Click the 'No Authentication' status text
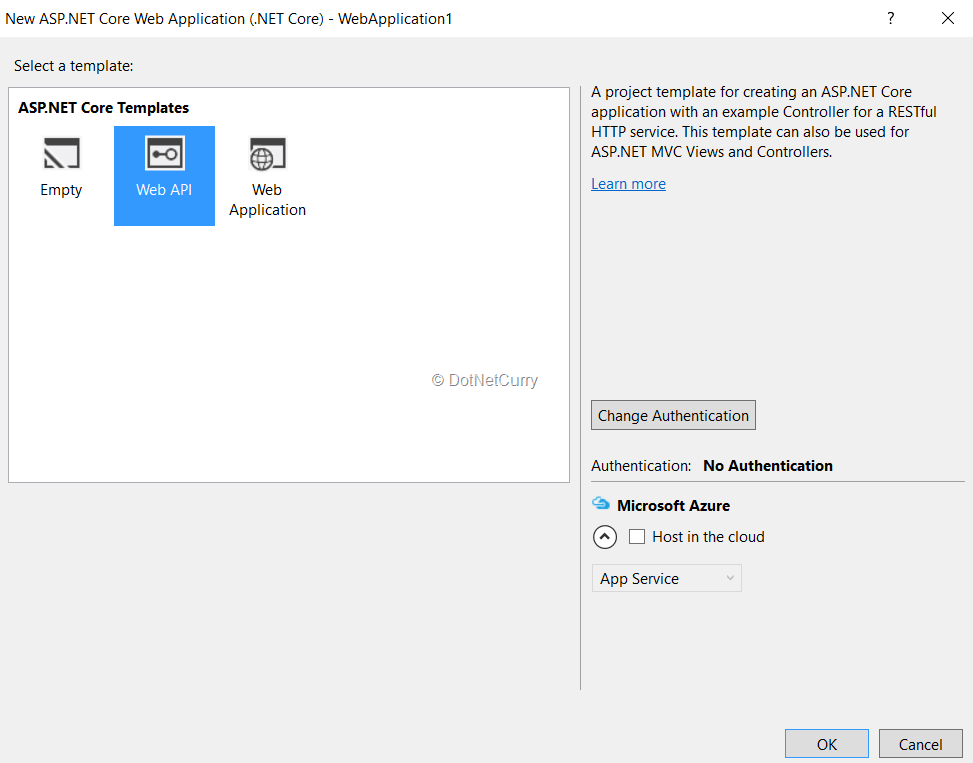 coord(767,466)
